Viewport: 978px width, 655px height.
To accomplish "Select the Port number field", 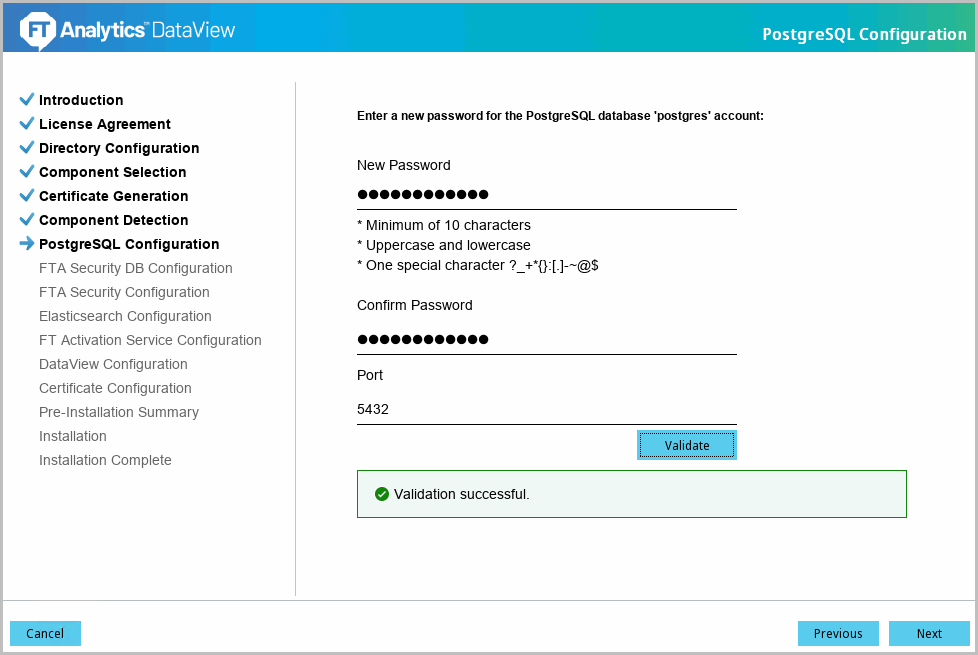I will click(x=546, y=409).
